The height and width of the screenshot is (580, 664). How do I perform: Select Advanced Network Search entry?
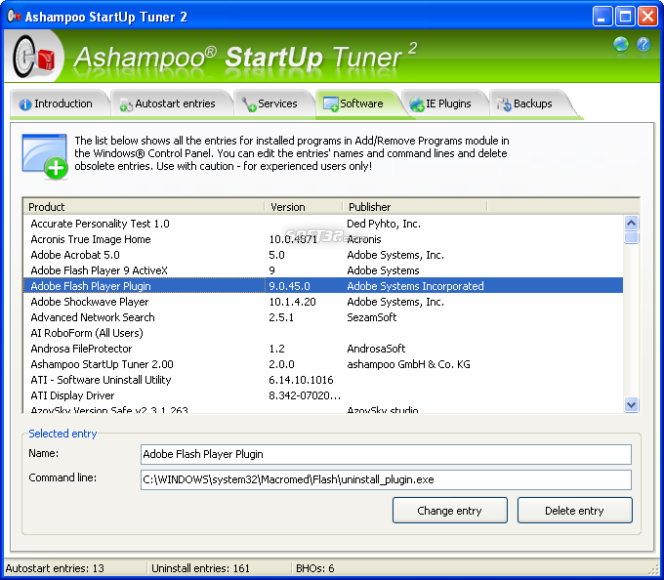click(323, 318)
